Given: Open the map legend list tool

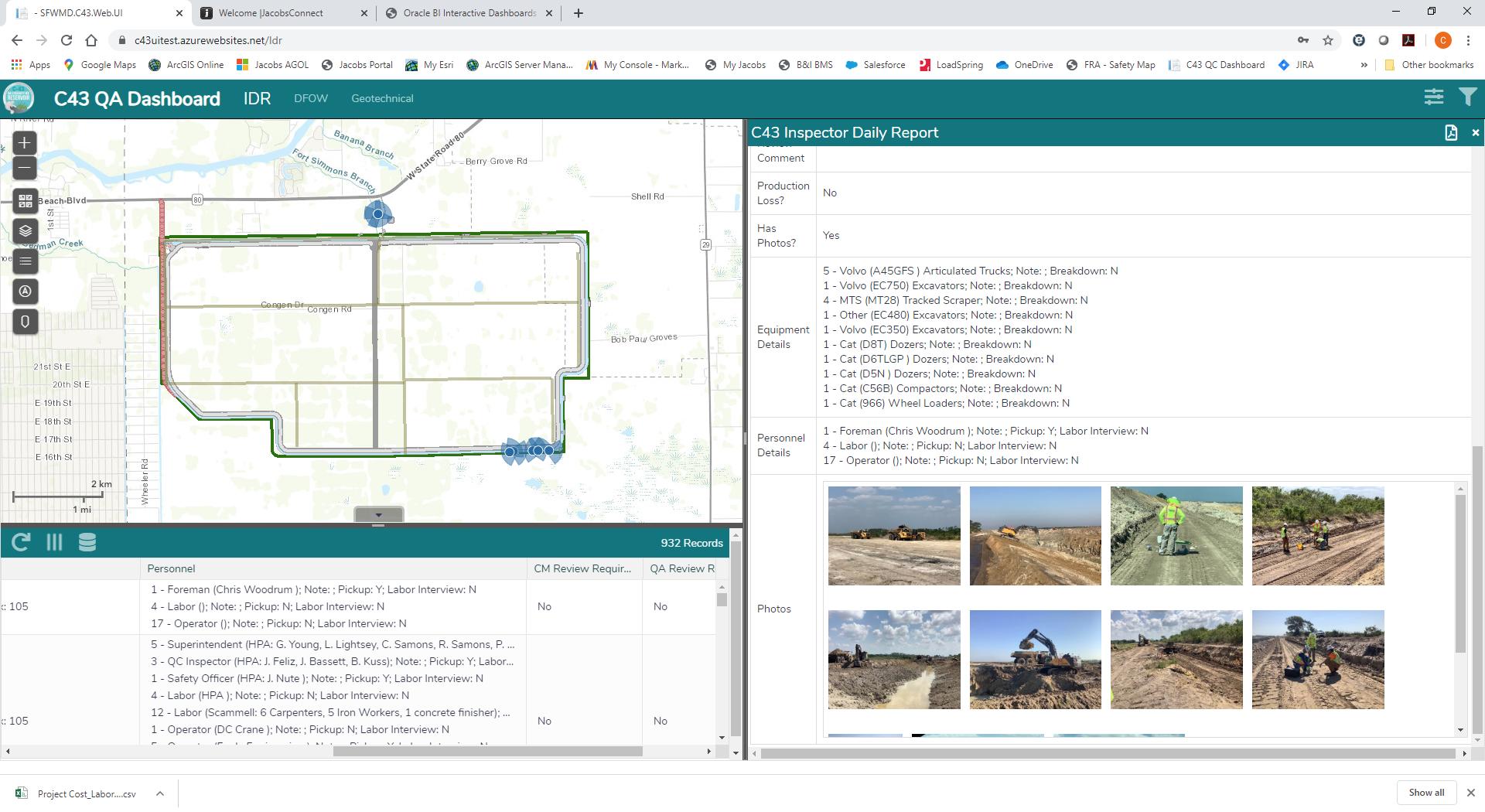Looking at the screenshot, I should tap(25, 261).
